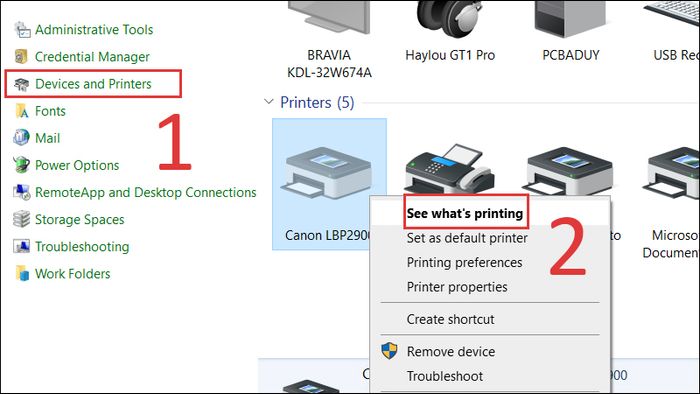
Task: Select the fax machine printer icon
Action: point(450,169)
